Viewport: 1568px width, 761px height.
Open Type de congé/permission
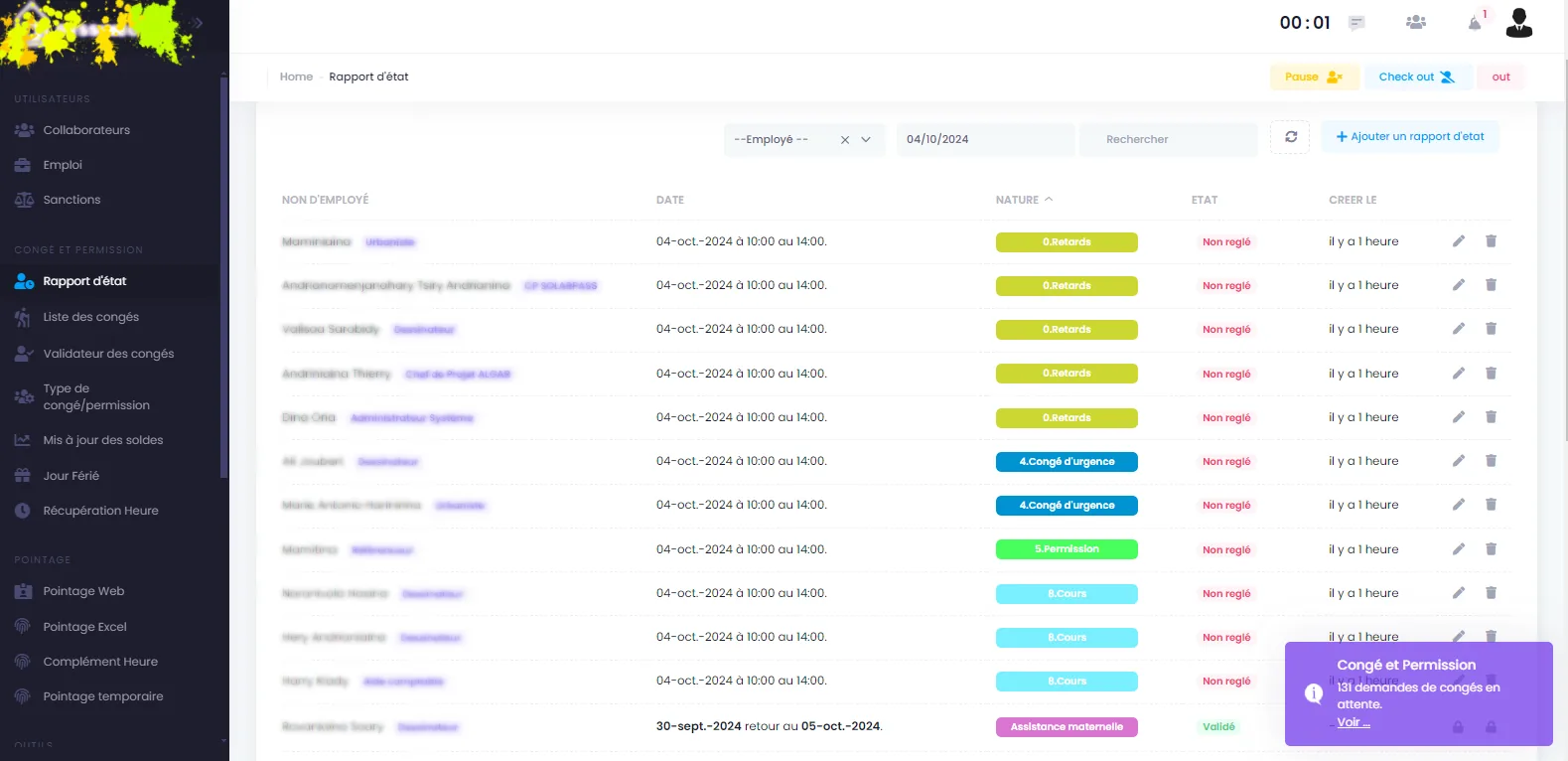pos(96,397)
